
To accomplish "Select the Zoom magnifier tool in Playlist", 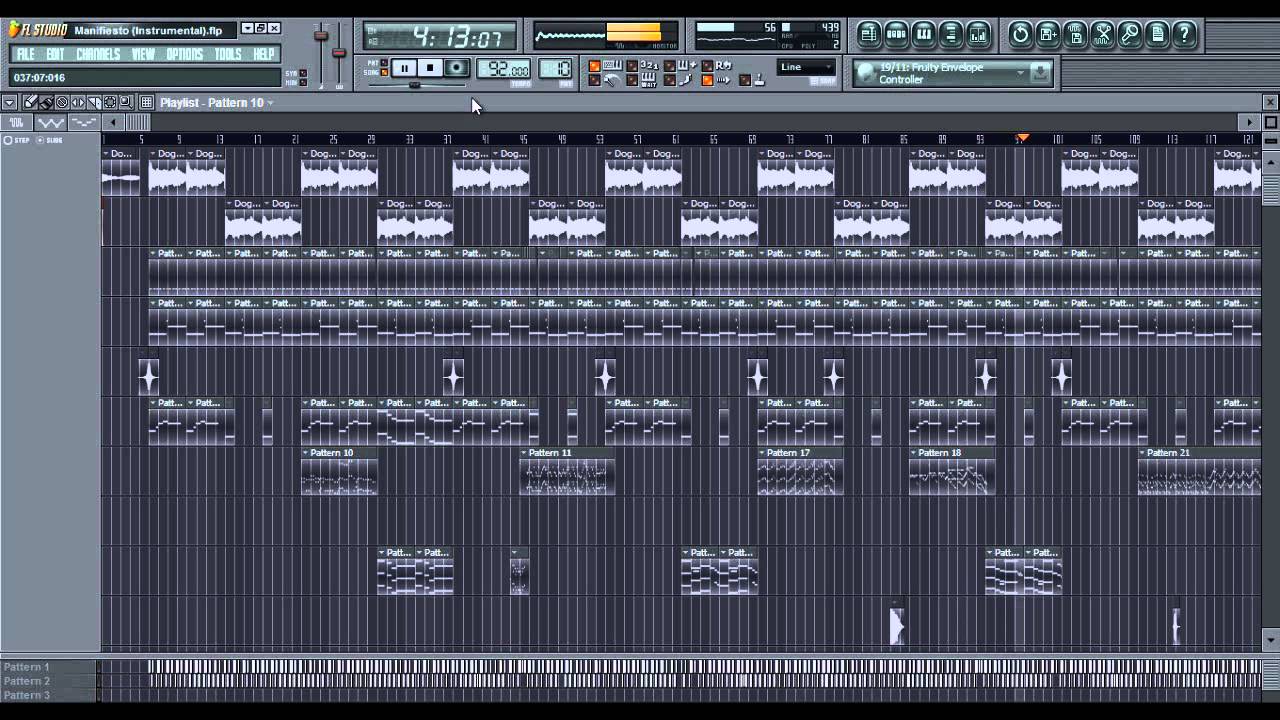I will [x=126, y=102].
